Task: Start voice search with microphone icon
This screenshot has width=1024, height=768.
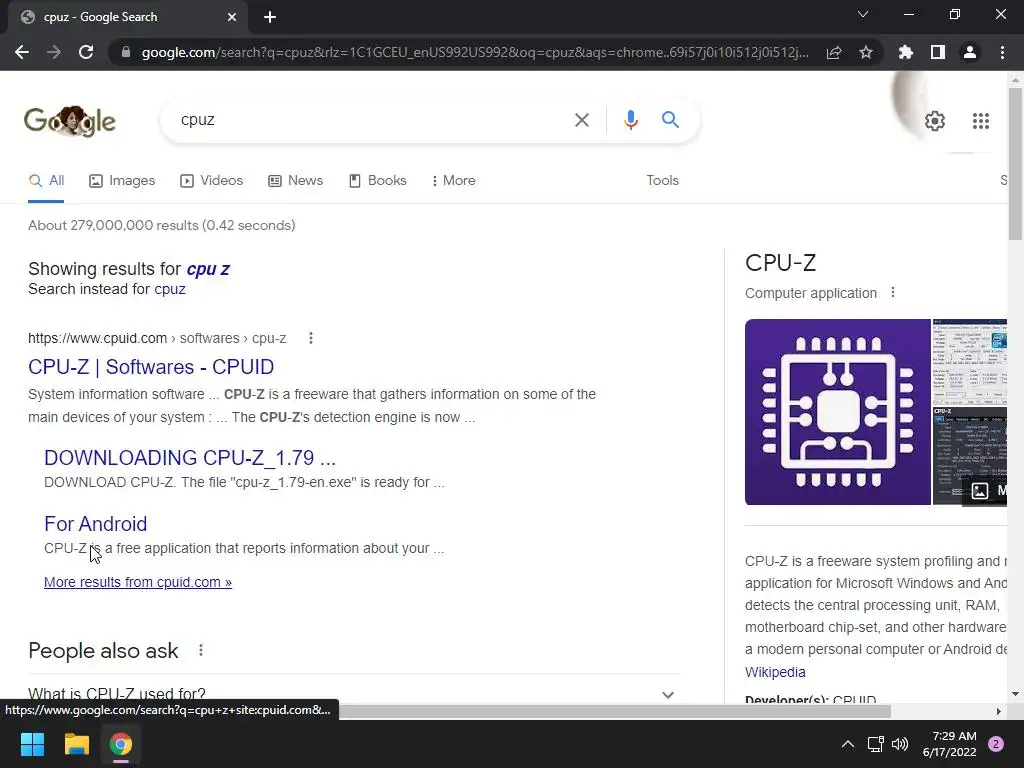Action: click(630, 120)
